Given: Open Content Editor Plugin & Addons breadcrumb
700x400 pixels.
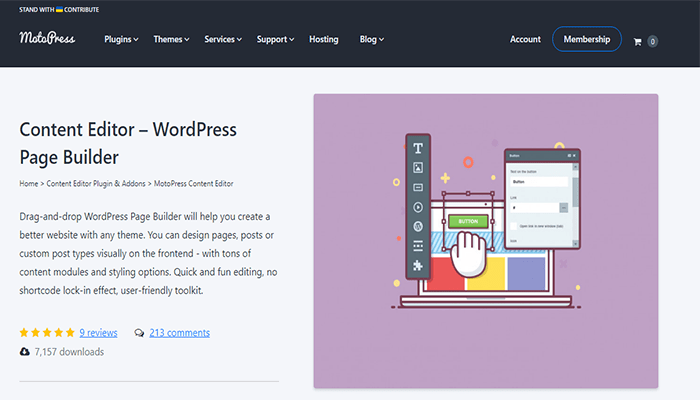Looking at the screenshot, I should (x=96, y=183).
